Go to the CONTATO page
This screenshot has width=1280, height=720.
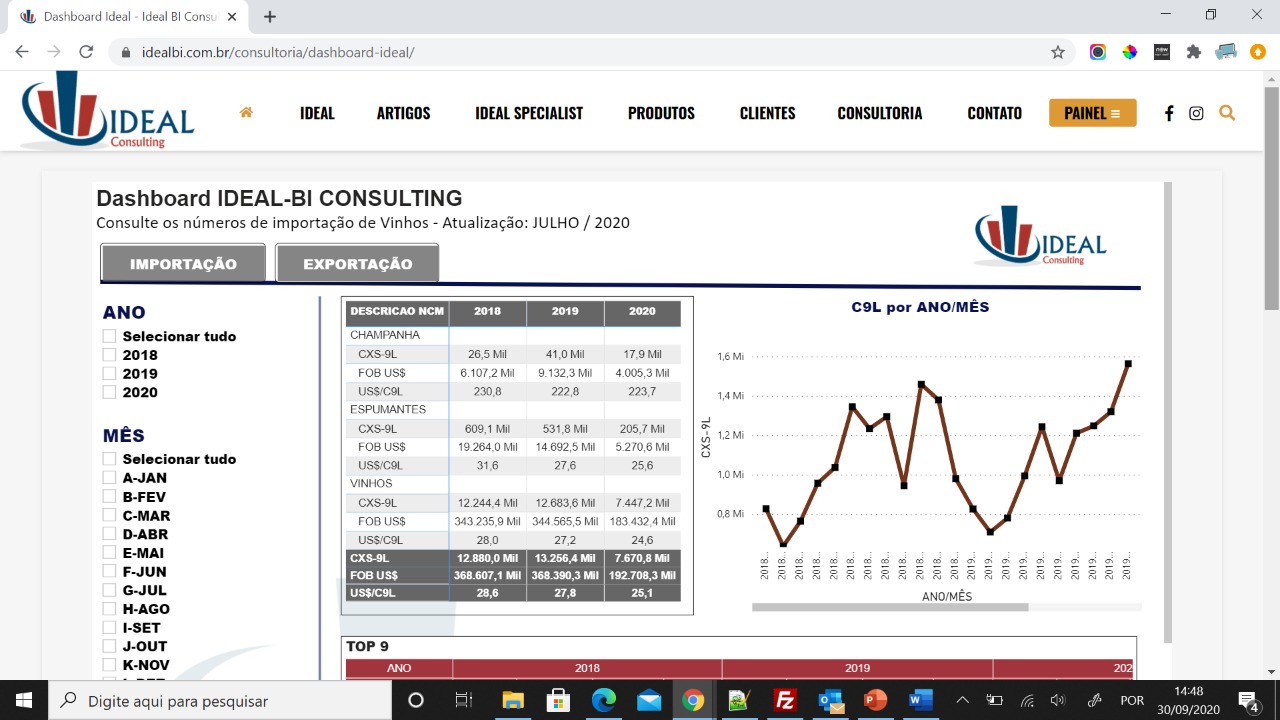pyautogui.click(x=995, y=113)
